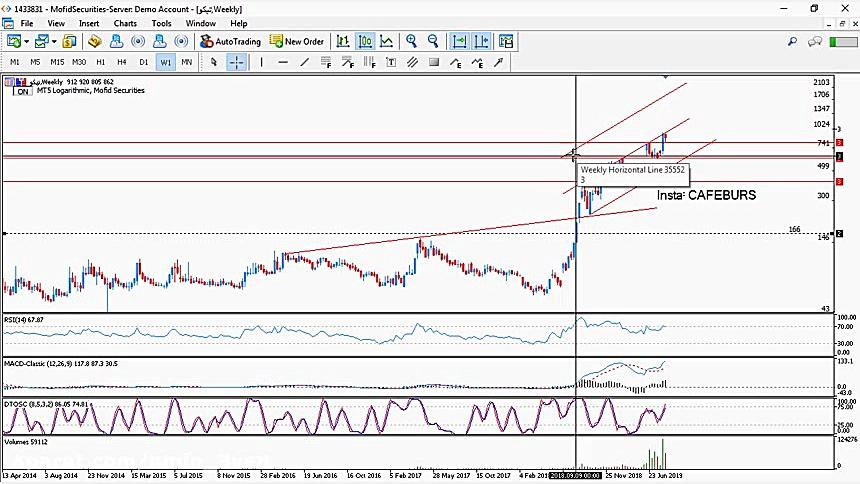
Task: Select the Equidistant Channel tool
Action: tap(412, 62)
